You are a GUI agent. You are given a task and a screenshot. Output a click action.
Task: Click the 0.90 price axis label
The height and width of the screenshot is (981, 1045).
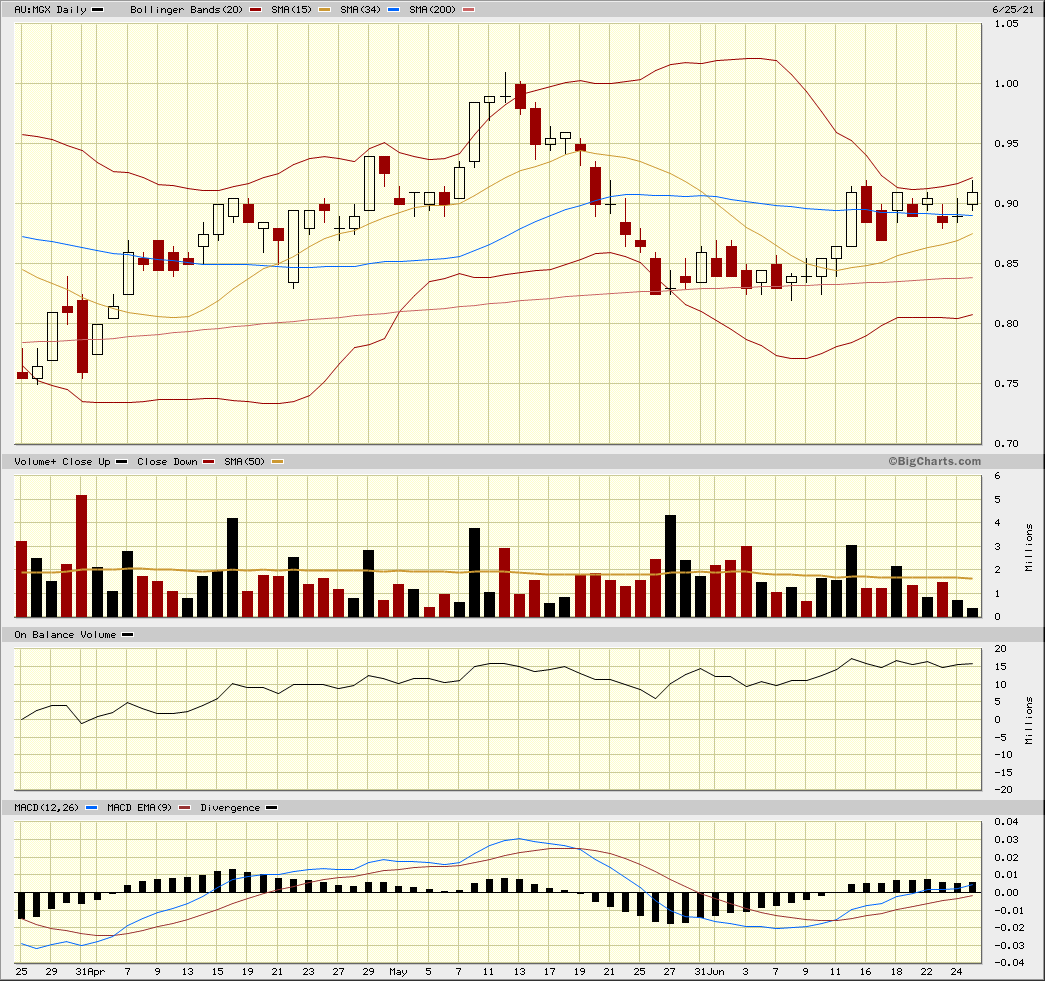pyautogui.click(x=1006, y=203)
